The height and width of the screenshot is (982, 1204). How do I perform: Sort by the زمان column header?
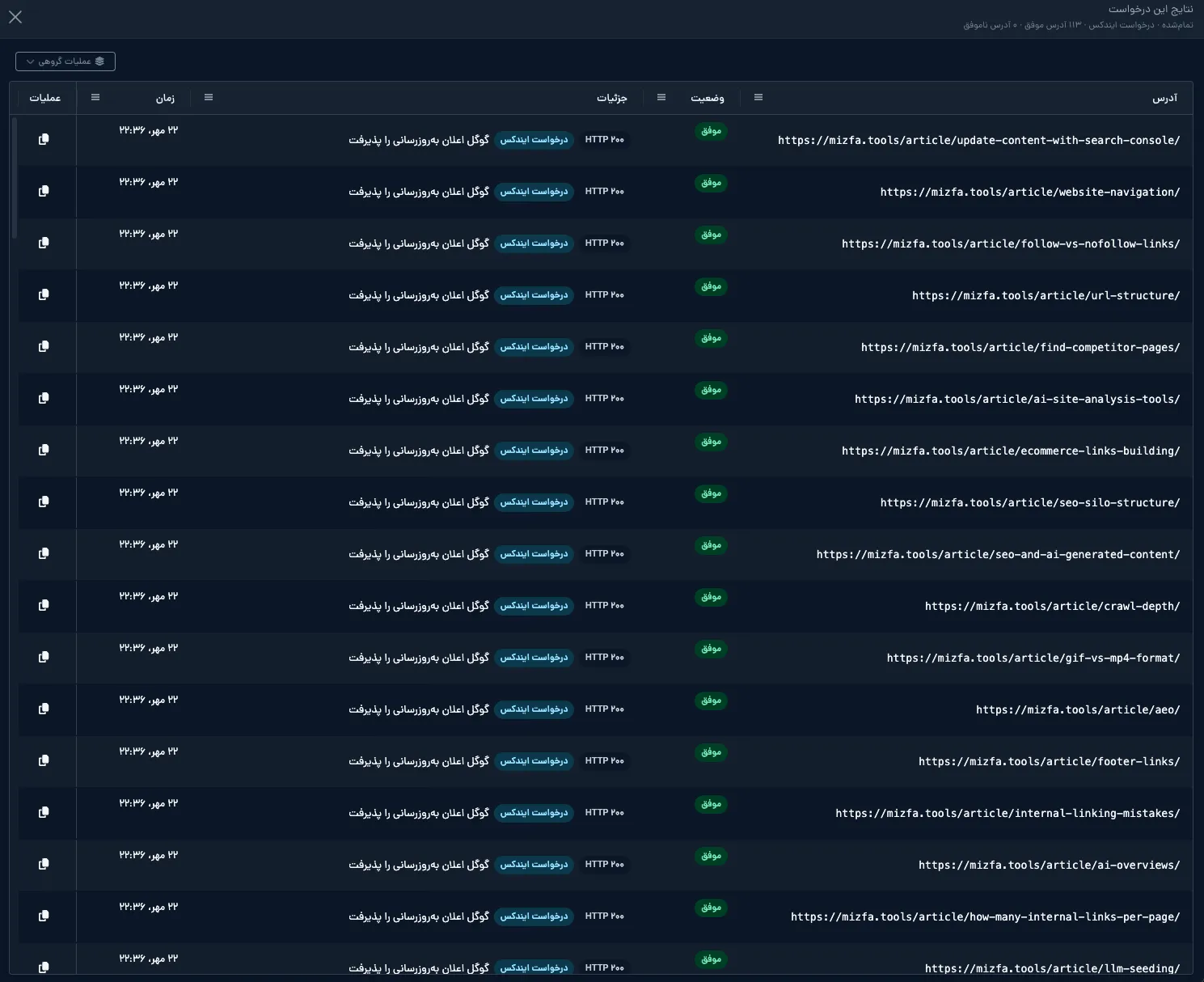(165, 98)
